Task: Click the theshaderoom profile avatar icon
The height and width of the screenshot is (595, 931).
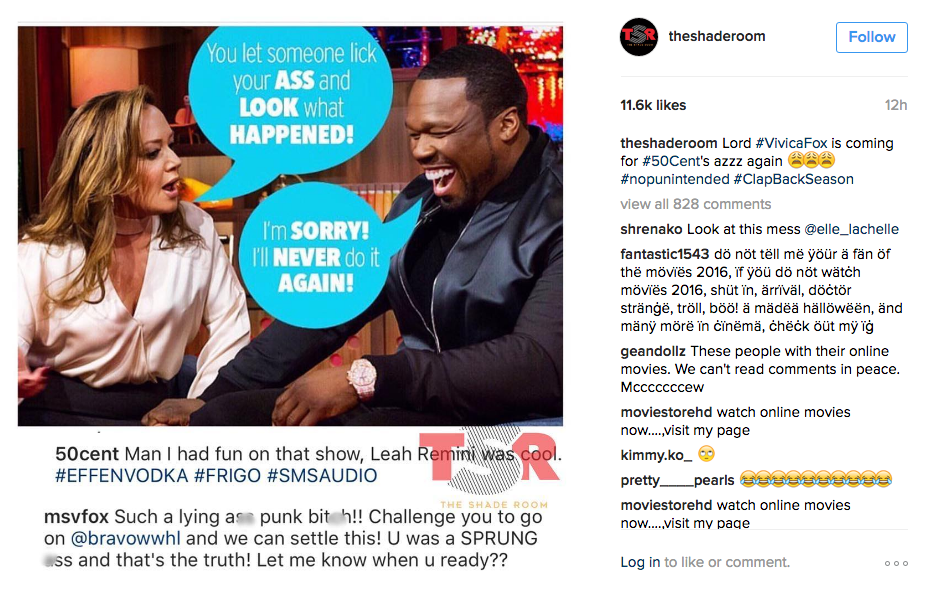Action: click(639, 37)
